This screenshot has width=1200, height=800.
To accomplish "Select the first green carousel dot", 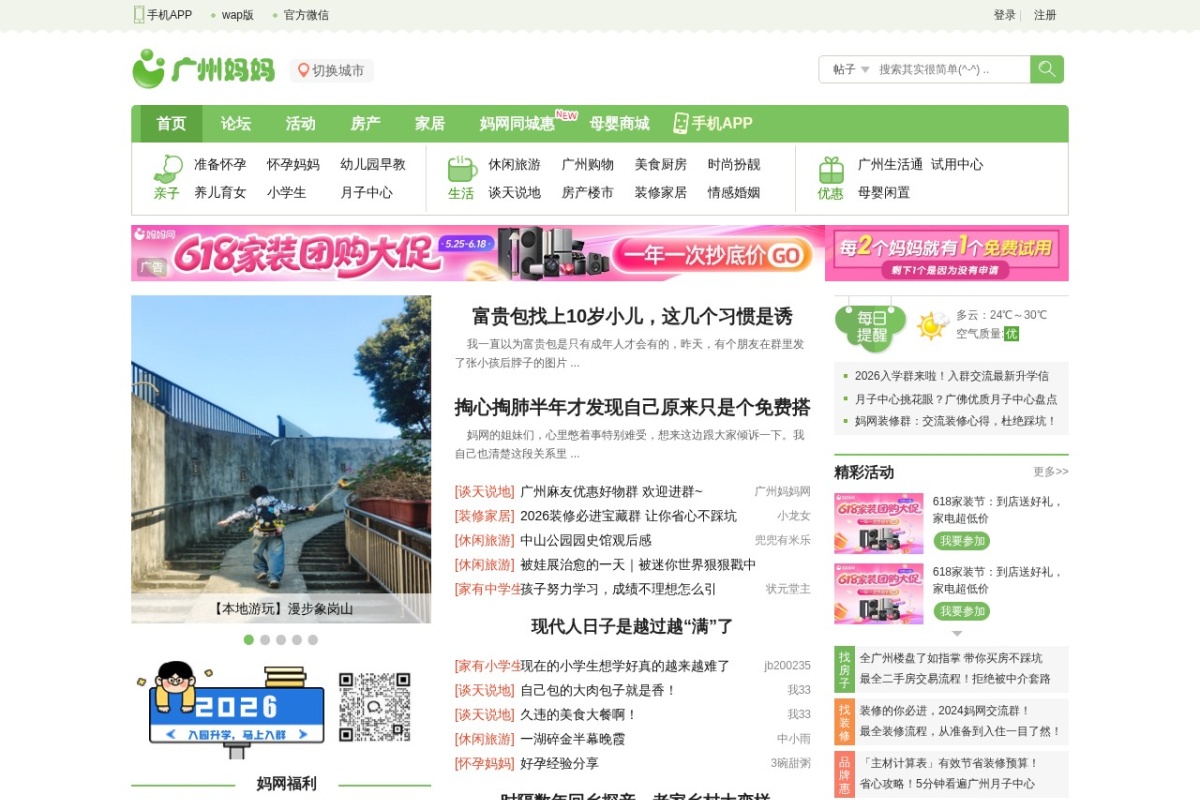I will [x=249, y=640].
